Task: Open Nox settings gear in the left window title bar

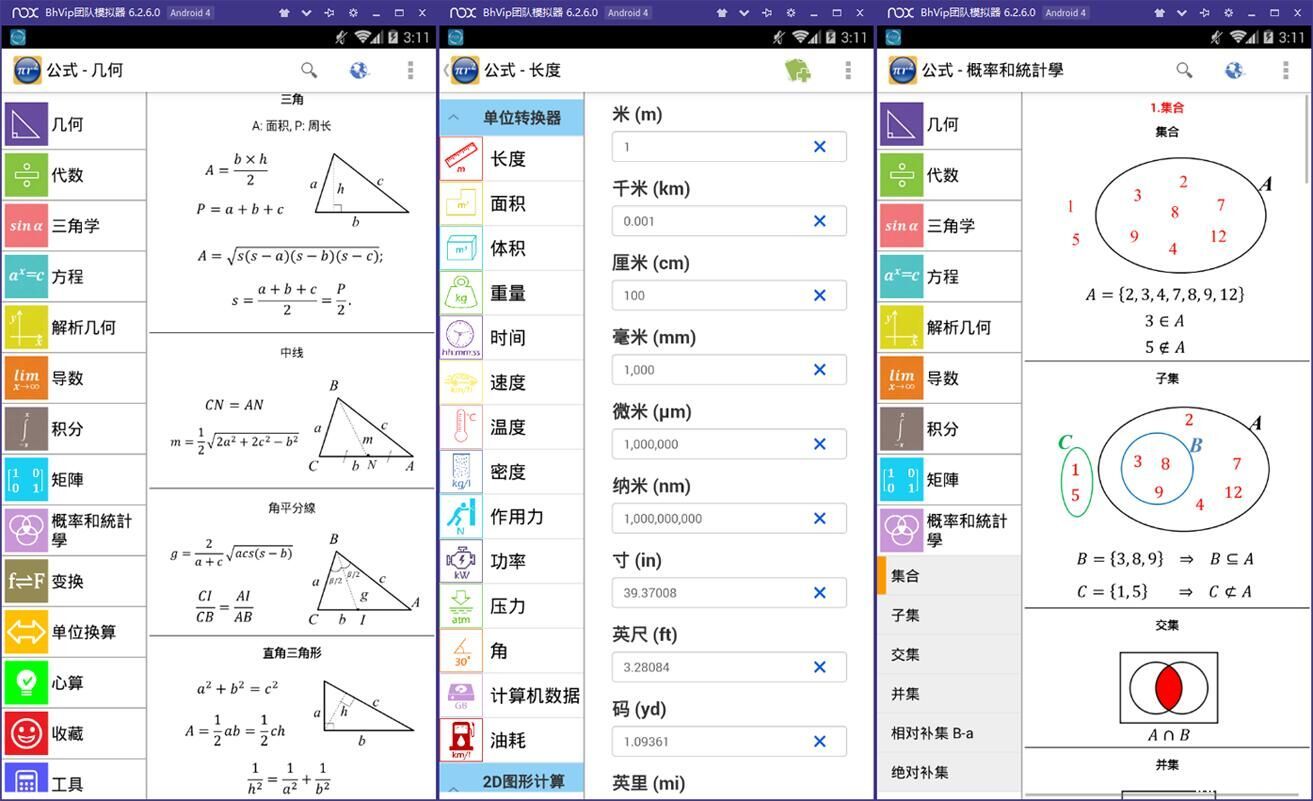Action: point(353,13)
